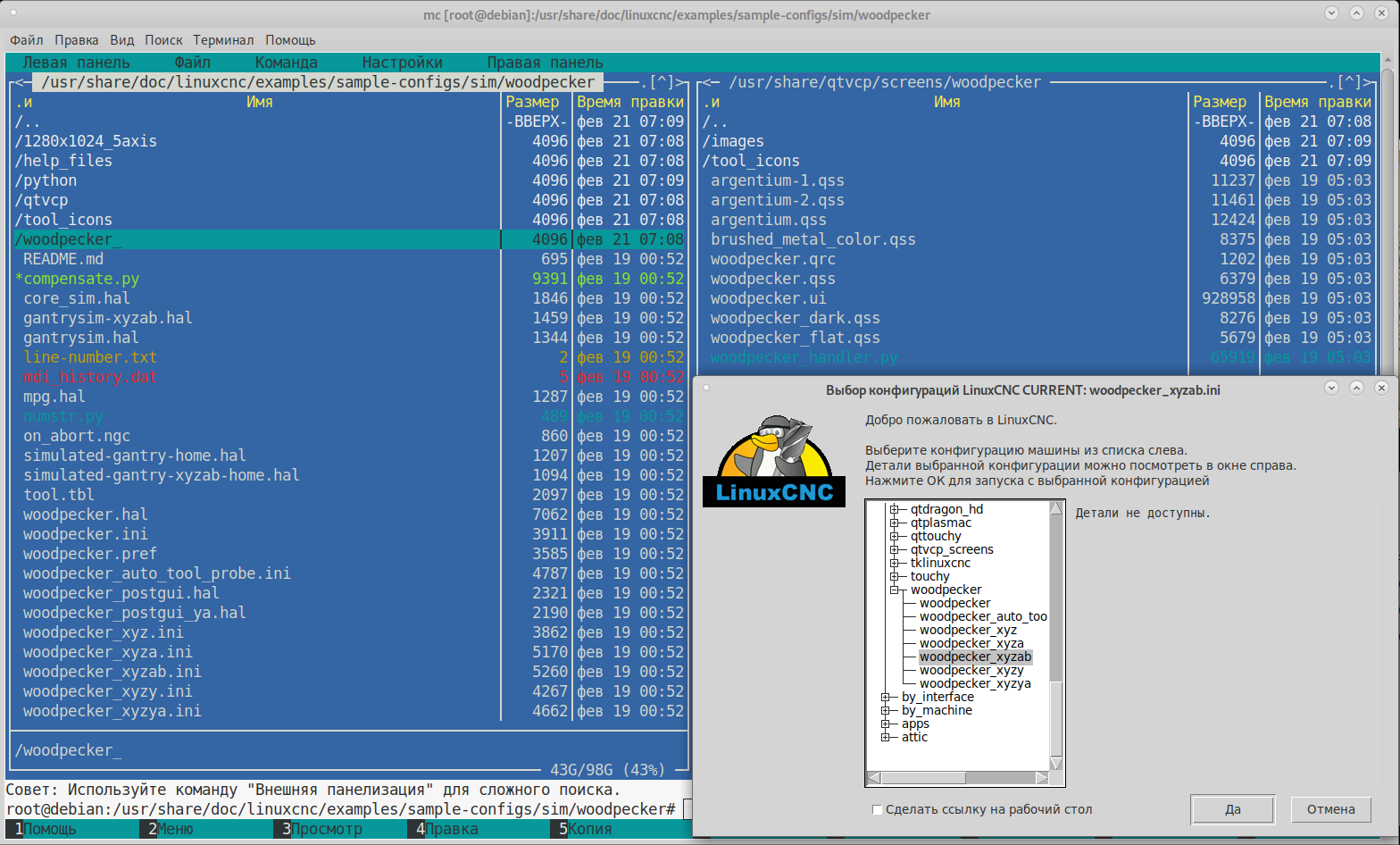
Task: Expand the by_machine tree node
Action: [885, 710]
